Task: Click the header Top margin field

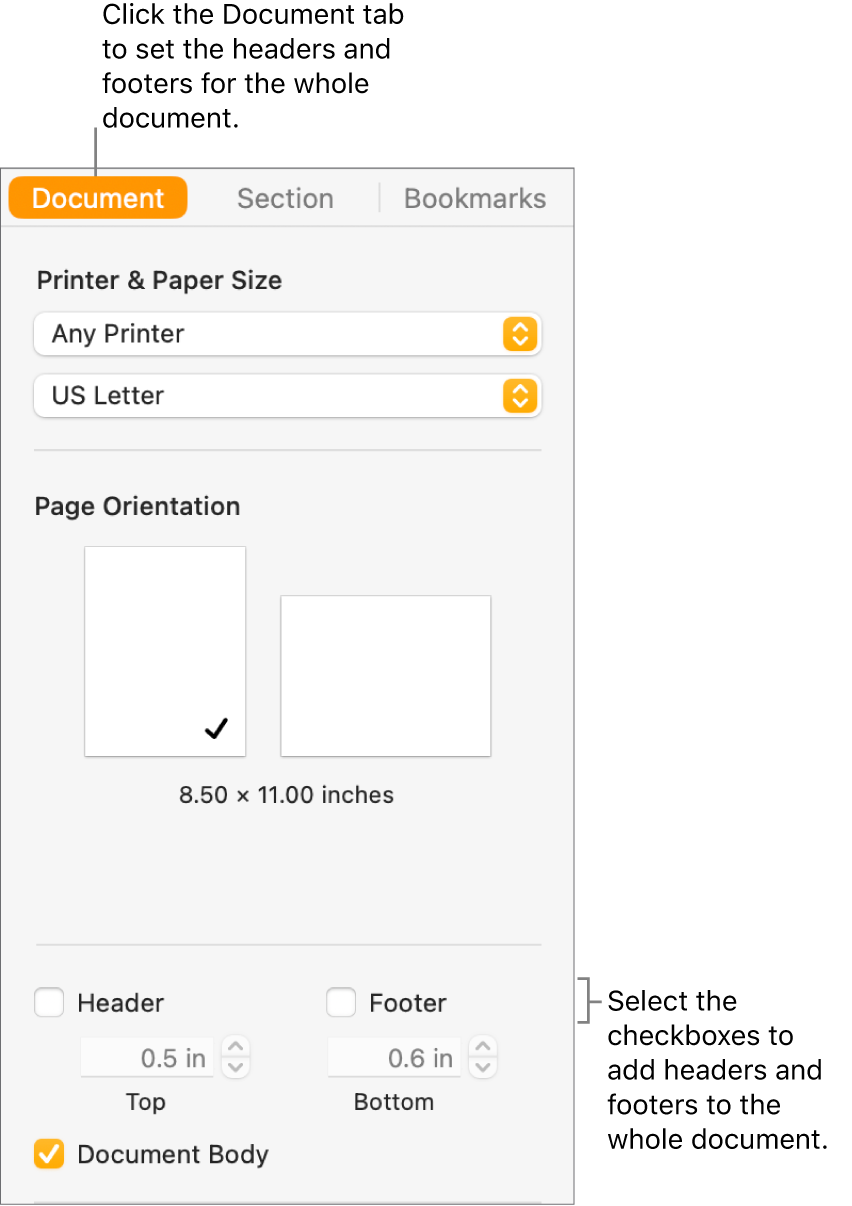Action: click(146, 1058)
